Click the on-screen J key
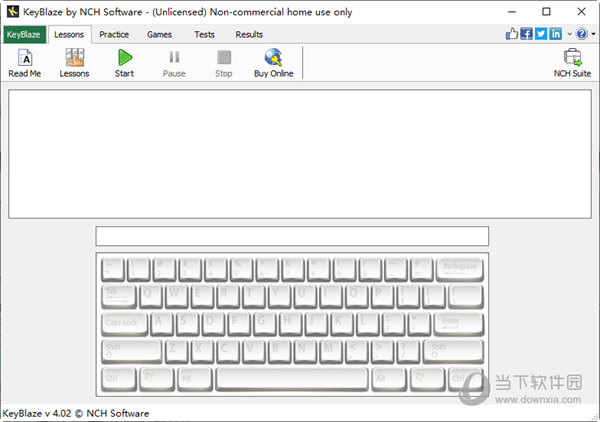The height and width of the screenshot is (422, 600). click(x=316, y=324)
